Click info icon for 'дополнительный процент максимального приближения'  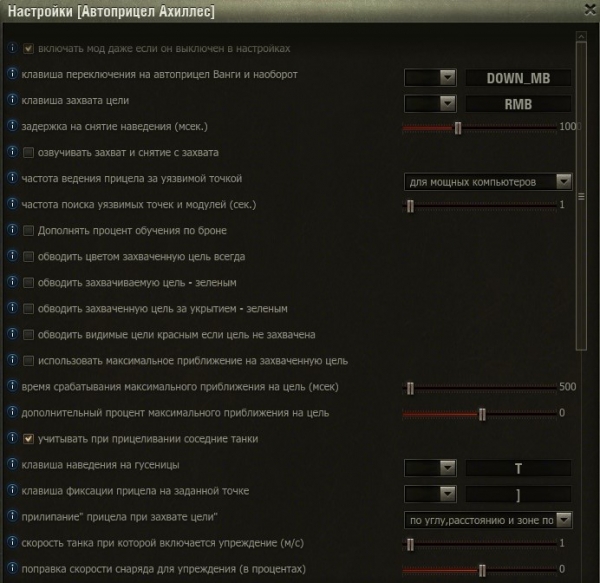(12, 412)
